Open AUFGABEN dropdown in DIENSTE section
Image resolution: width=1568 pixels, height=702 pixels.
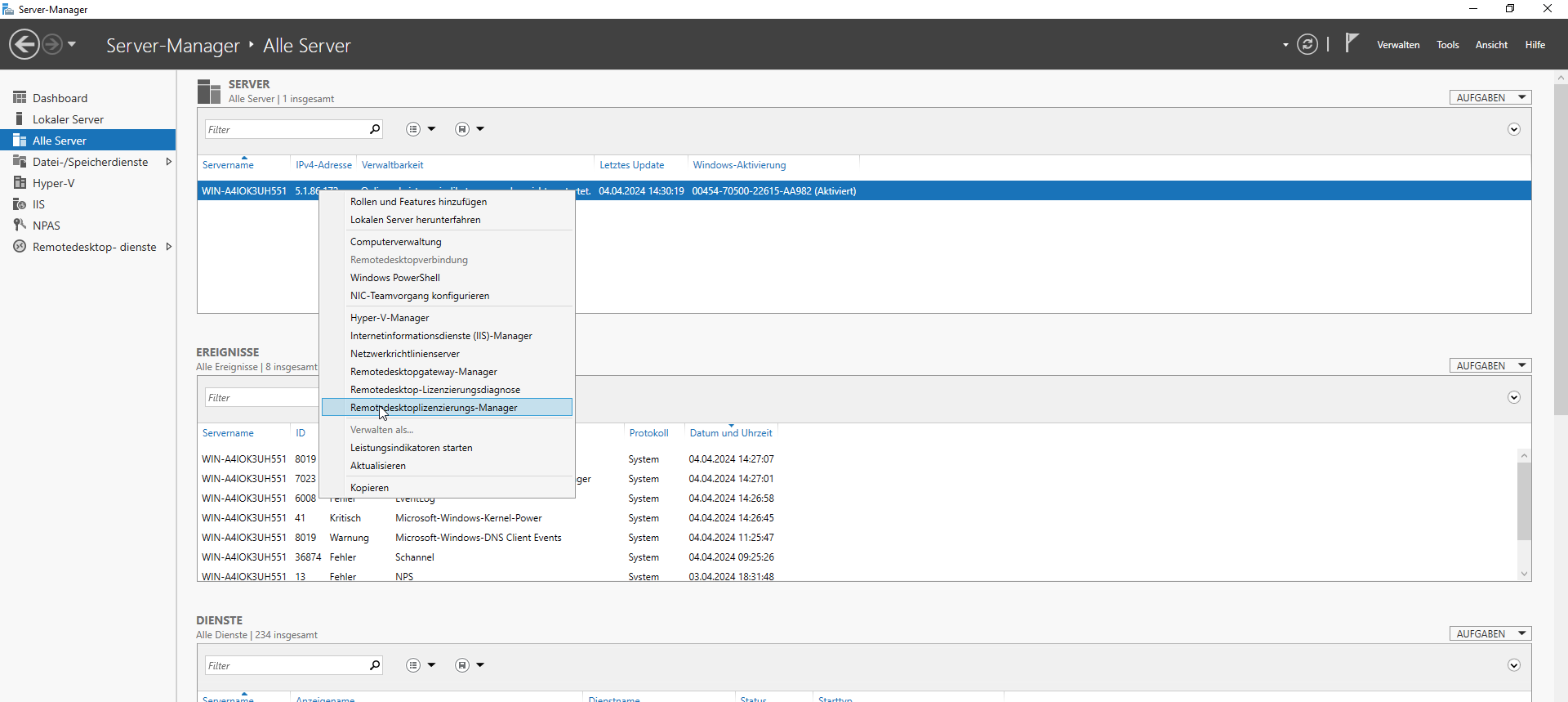coord(1490,633)
